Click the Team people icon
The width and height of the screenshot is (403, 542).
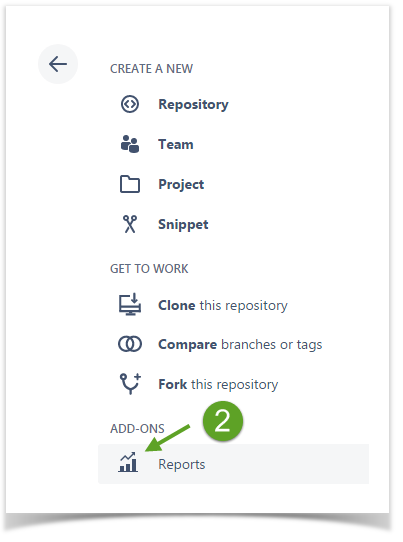tap(130, 144)
